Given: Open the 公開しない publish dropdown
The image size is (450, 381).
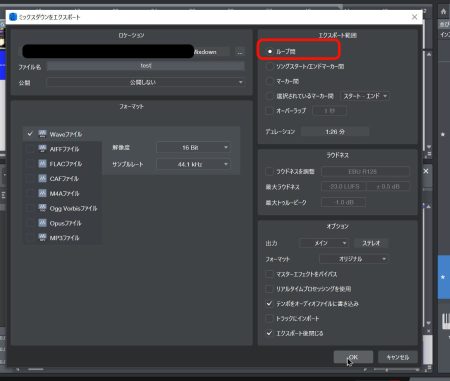Looking at the screenshot, I should click(146, 82).
